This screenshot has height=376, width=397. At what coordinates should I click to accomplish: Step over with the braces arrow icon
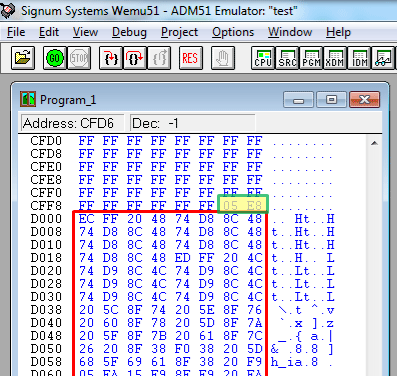click(135, 58)
